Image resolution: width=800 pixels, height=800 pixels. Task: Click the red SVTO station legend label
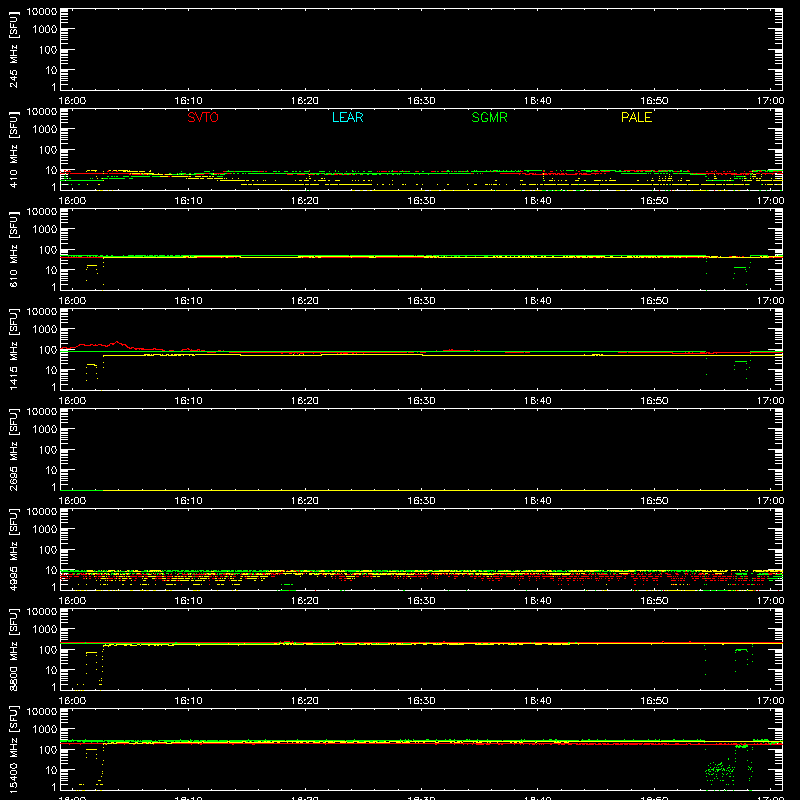[203, 117]
